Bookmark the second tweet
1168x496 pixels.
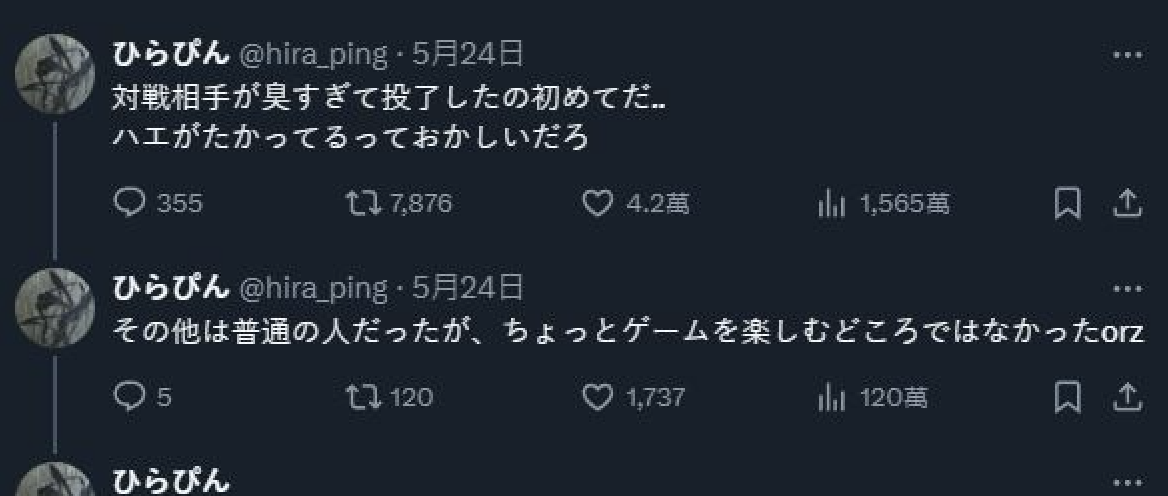coord(1068,397)
